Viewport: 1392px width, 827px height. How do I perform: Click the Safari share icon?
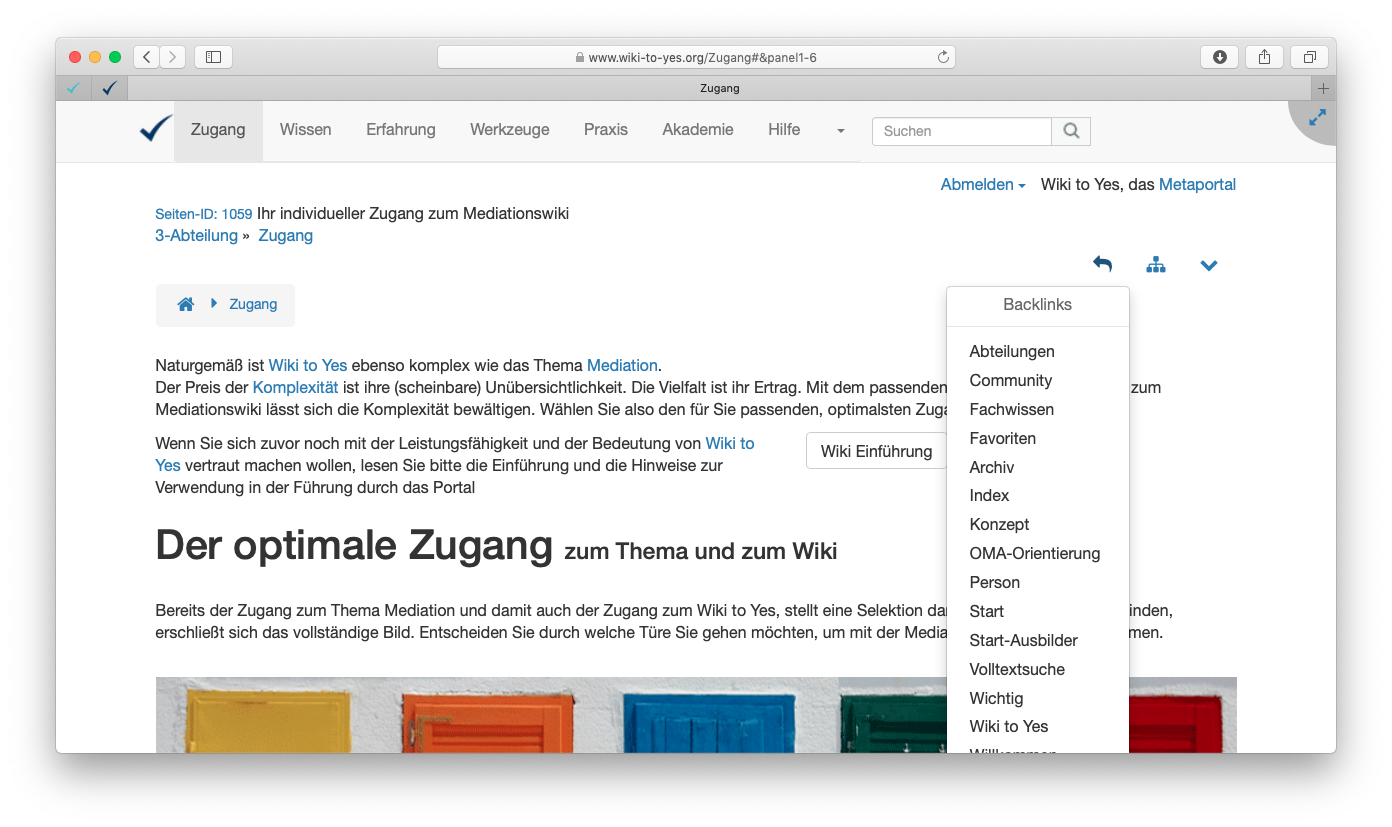click(1264, 57)
